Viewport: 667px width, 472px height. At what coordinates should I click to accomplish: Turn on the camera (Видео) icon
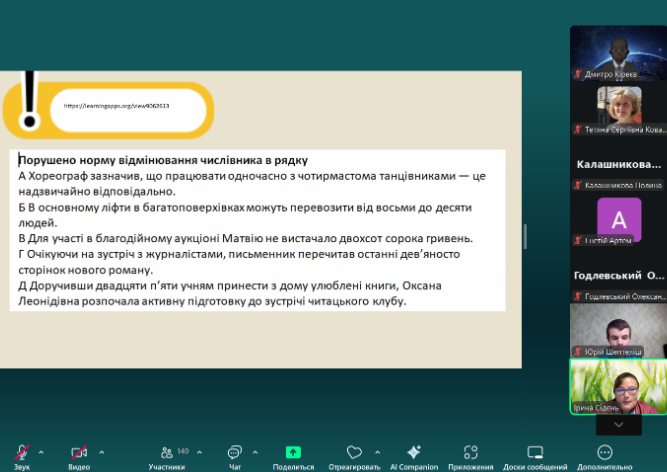[x=79, y=452]
